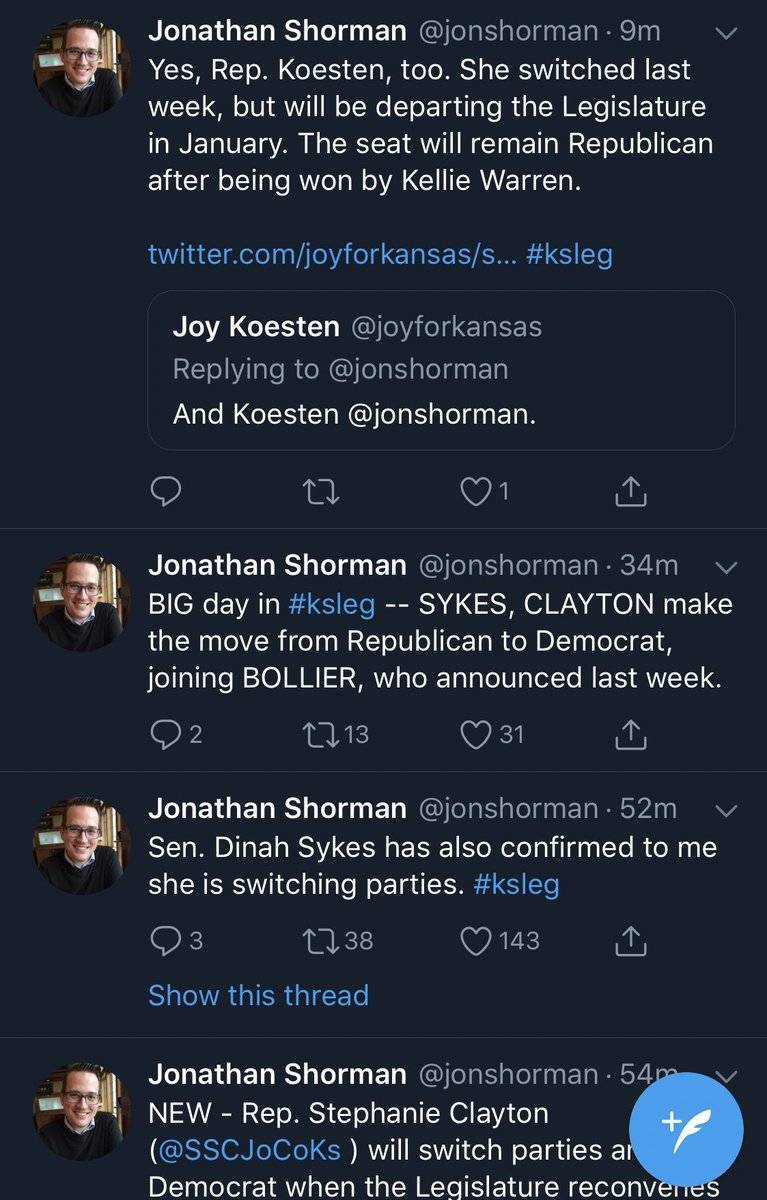Share the Rep. Koesten tweet

coord(631,491)
